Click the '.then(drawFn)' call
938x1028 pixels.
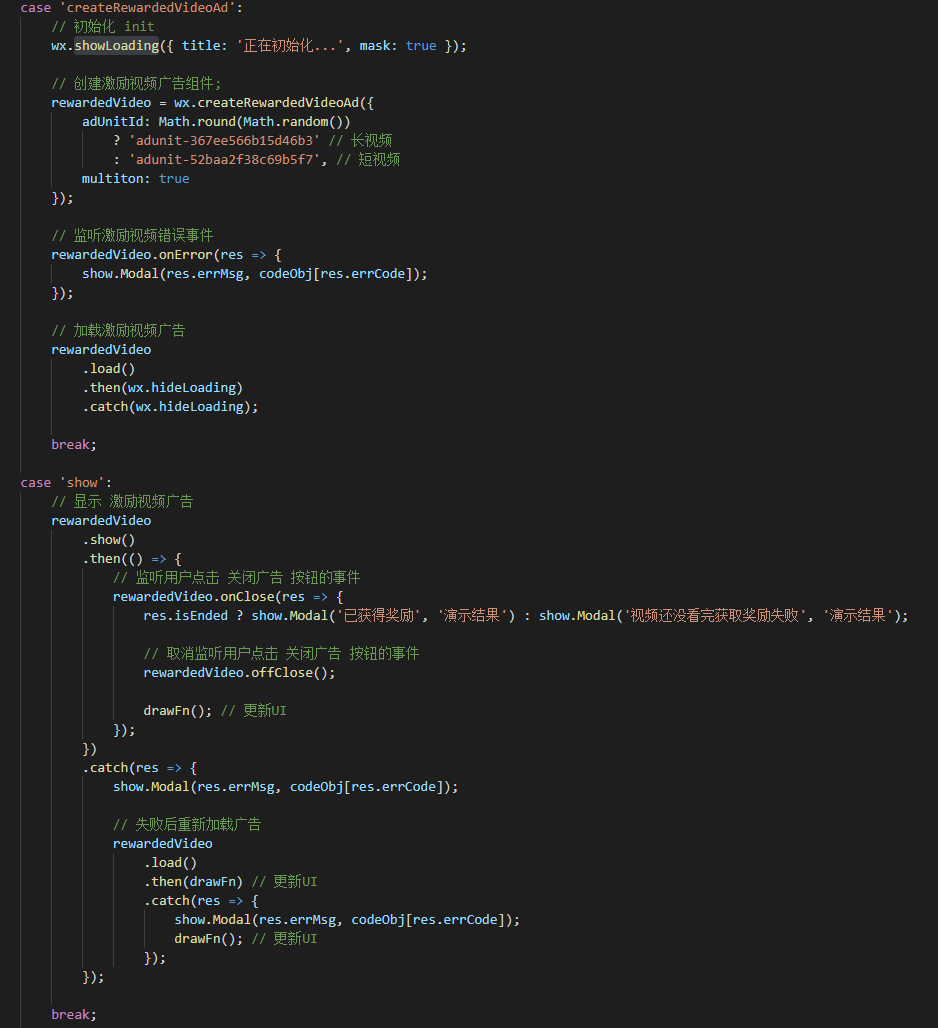click(x=193, y=882)
